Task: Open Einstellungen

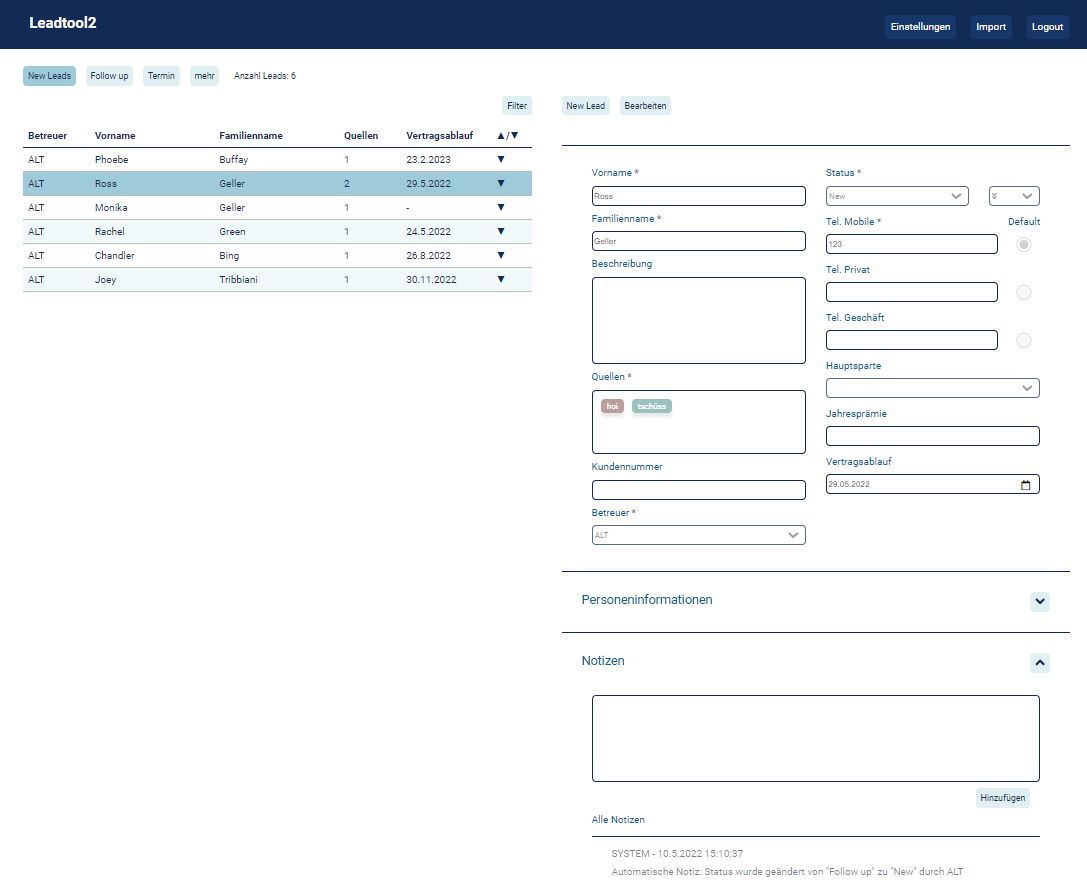Action: [x=920, y=27]
